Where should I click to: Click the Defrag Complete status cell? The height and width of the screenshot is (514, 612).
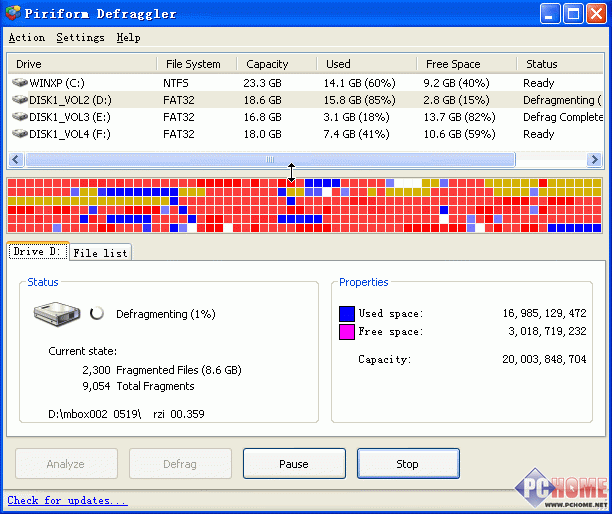coord(563,117)
